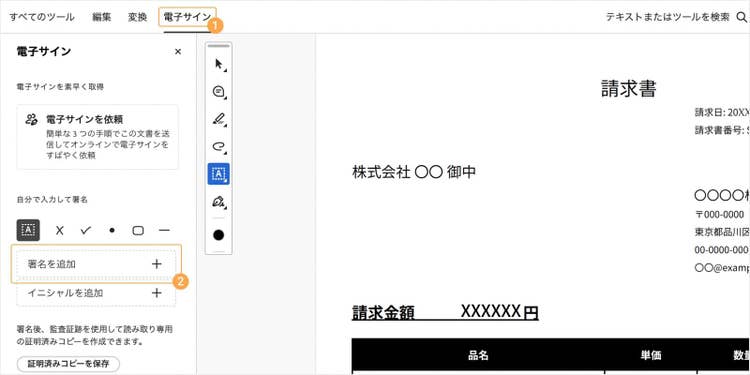Viewport: 750px width, 375px height.
Task: Select the highlighted text box tool in toolbar
Action: tap(219, 174)
